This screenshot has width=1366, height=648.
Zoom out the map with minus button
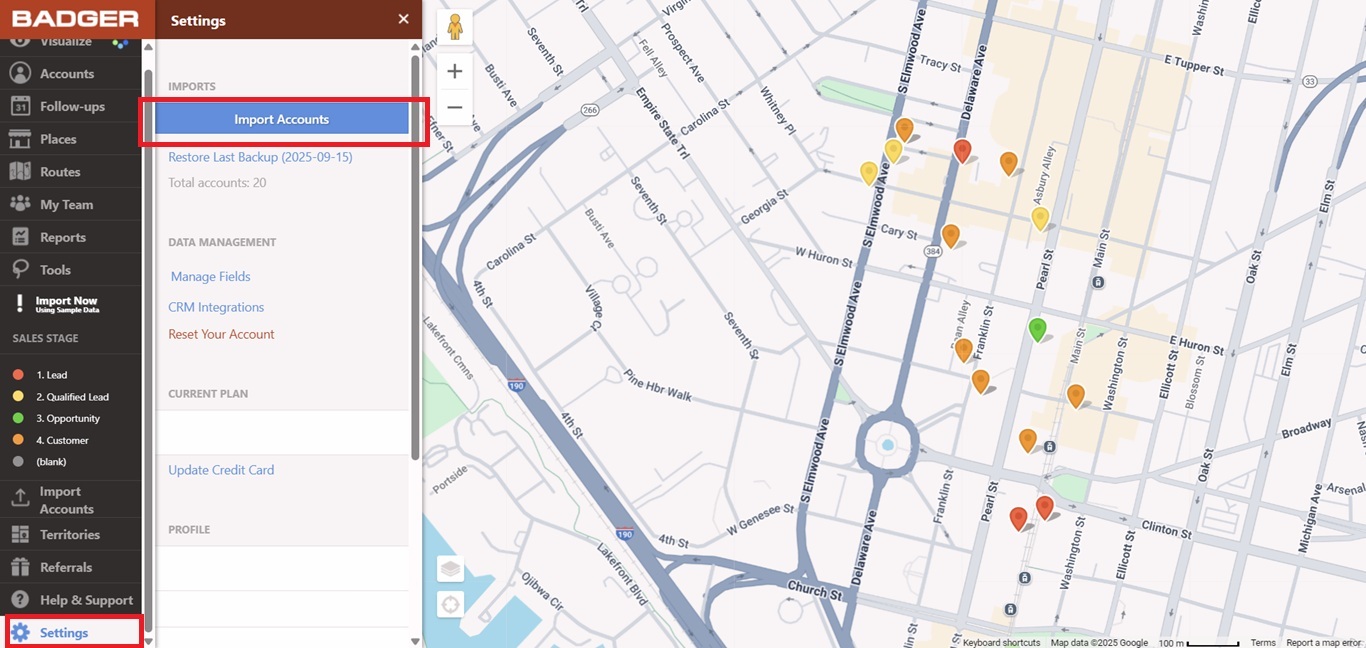pyautogui.click(x=454, y=107)
